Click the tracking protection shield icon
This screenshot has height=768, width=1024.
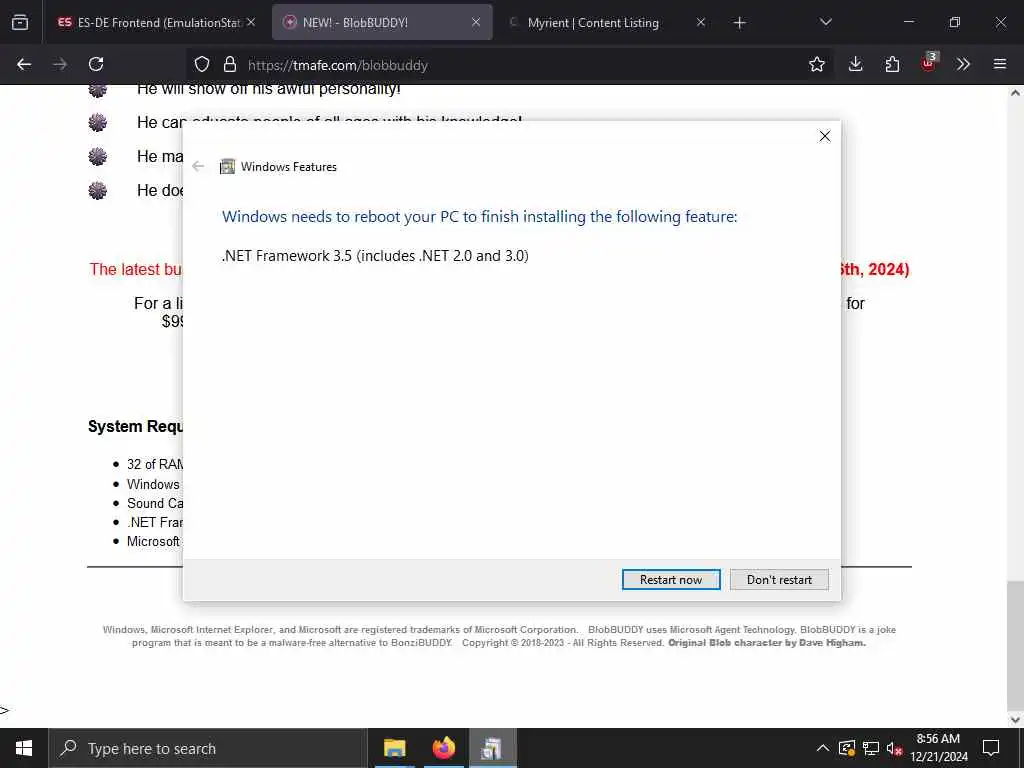202,64
